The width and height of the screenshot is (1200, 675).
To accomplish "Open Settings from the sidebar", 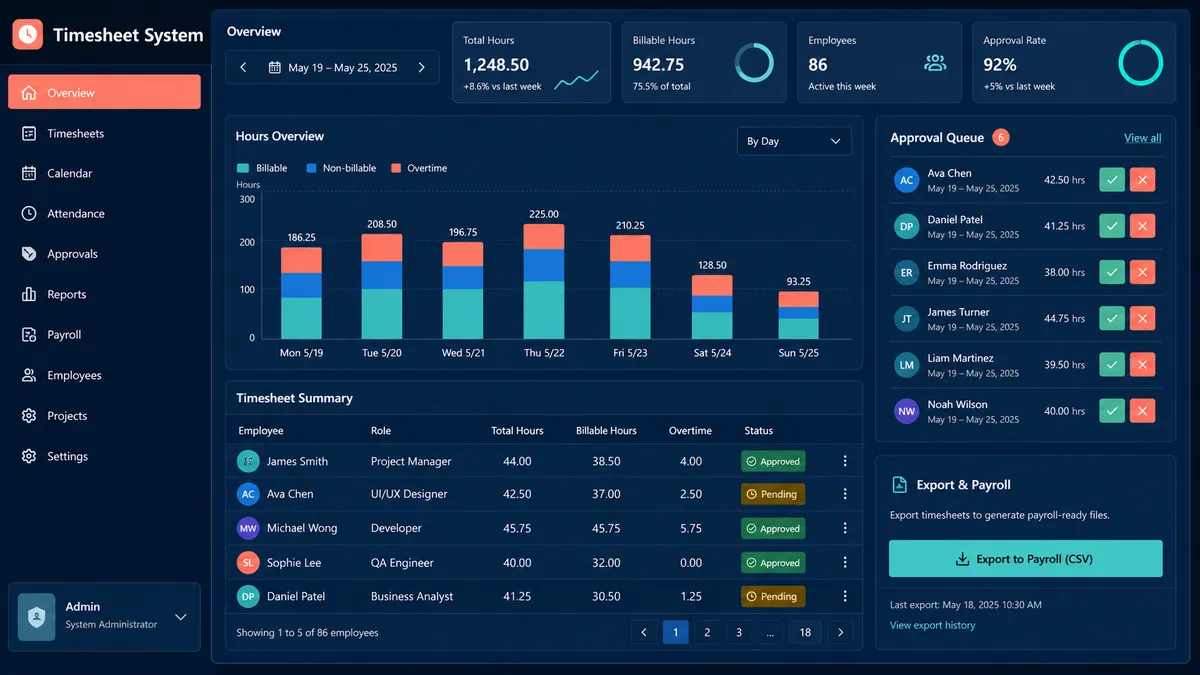I will point(104,456).
